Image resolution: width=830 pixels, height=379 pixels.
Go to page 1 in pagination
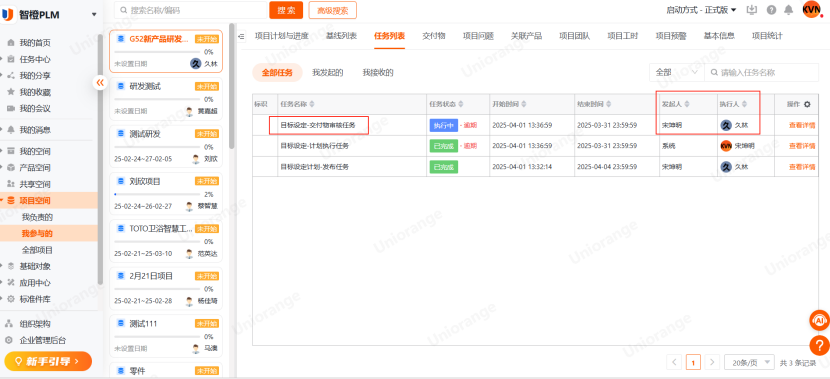(693, 363)
